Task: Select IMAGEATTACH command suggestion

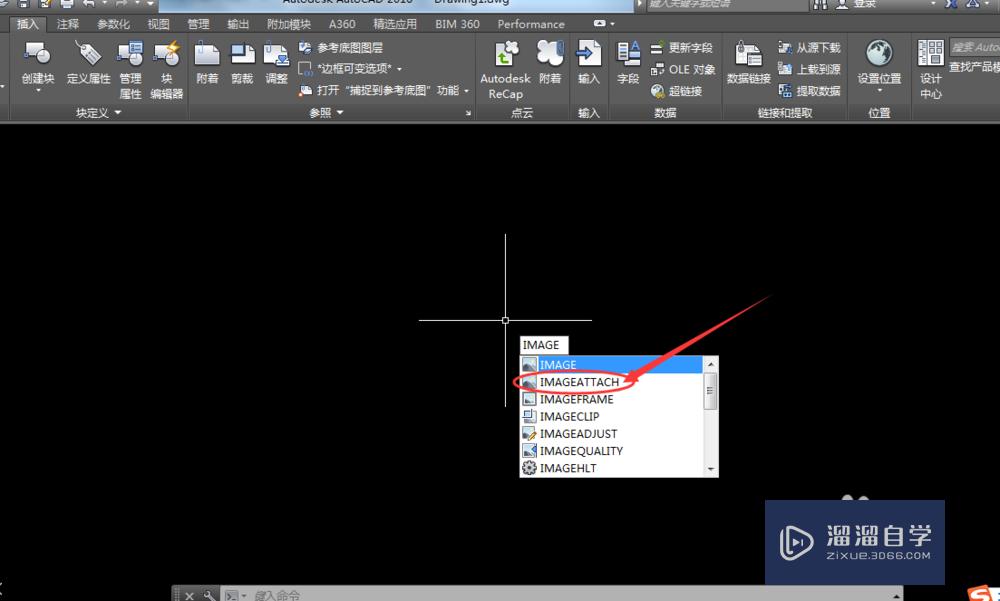Action: click(612, 382)
